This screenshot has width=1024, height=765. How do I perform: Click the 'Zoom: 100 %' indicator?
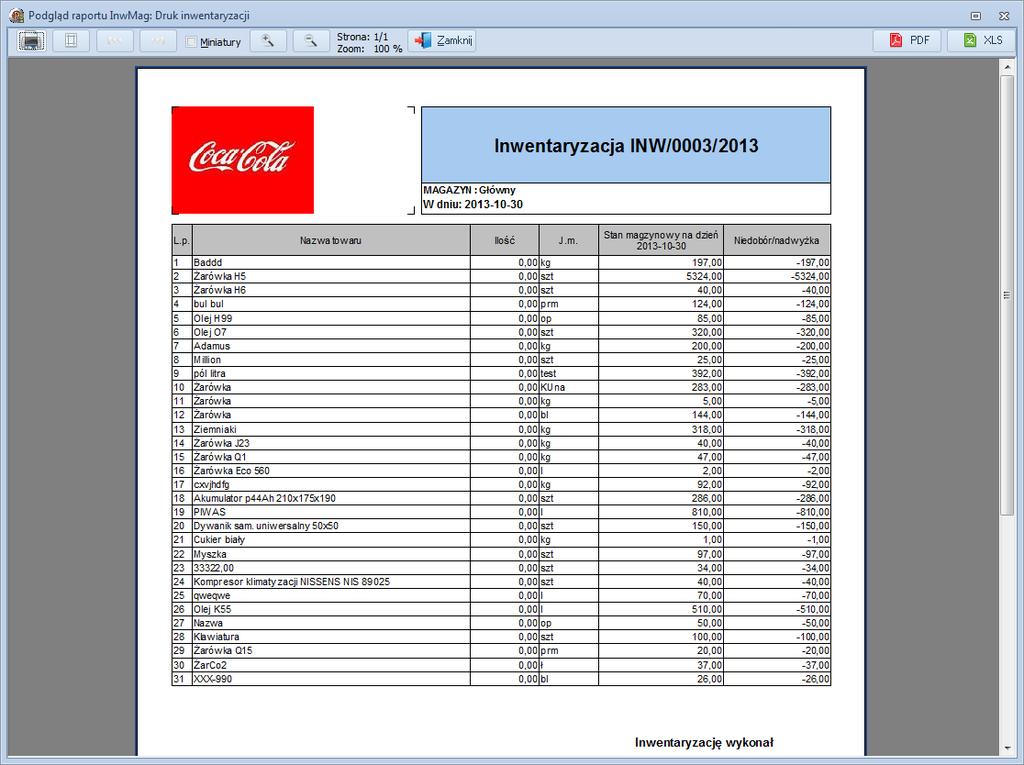tap(370, 48)
